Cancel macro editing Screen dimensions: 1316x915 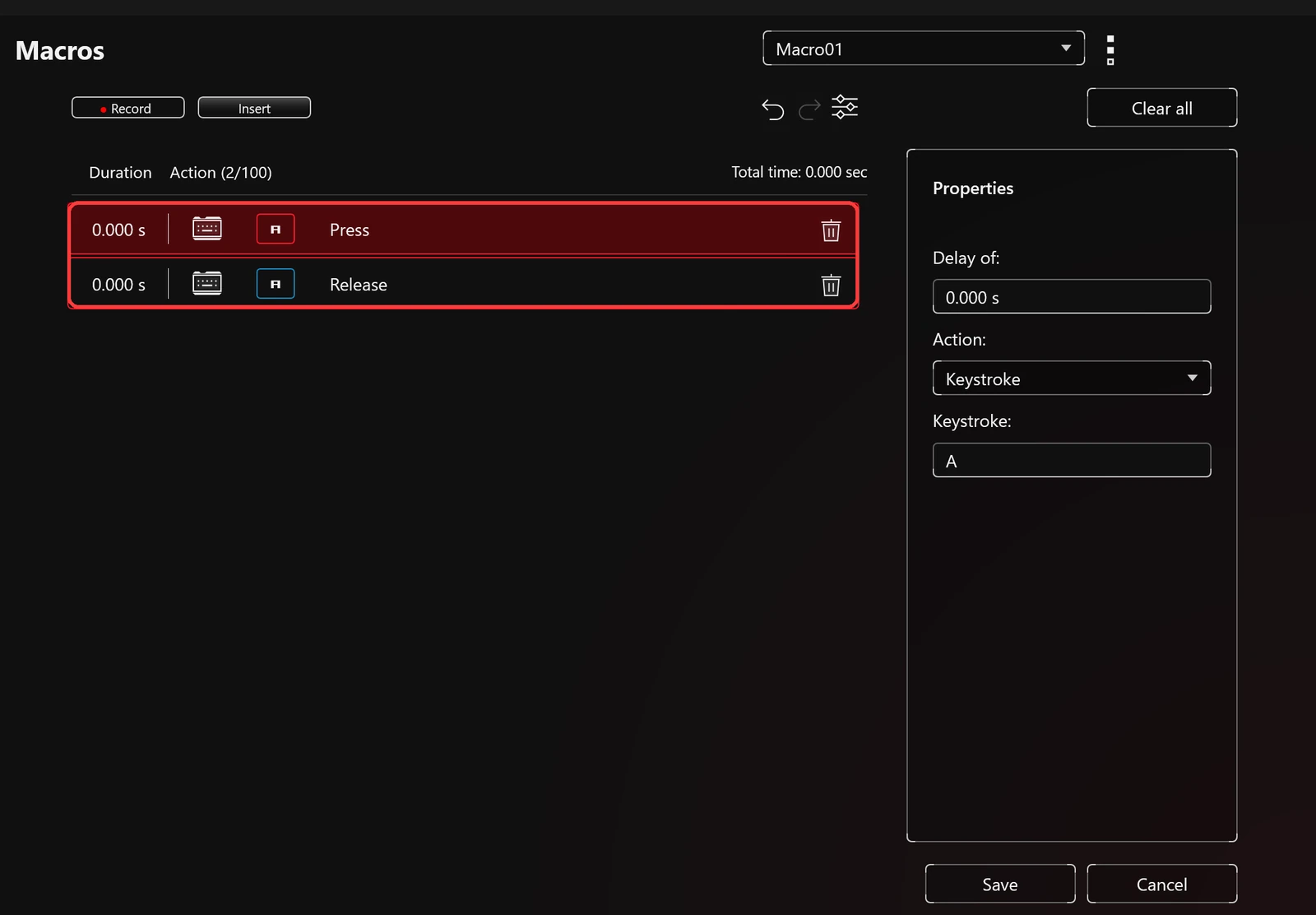(x=1161, y=884)
